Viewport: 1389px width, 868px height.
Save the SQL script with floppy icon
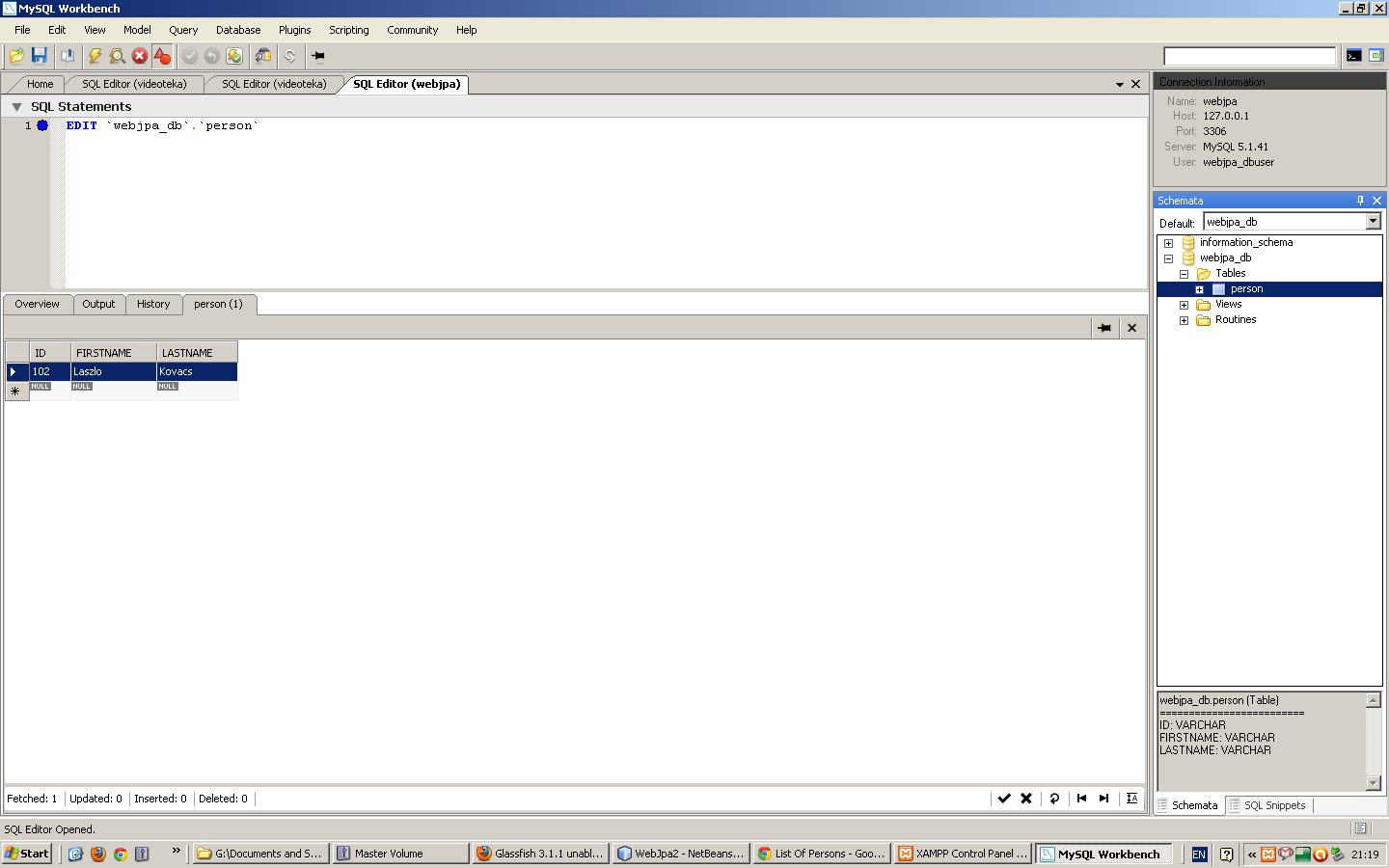pyautogui.click(x=40, y=56)
